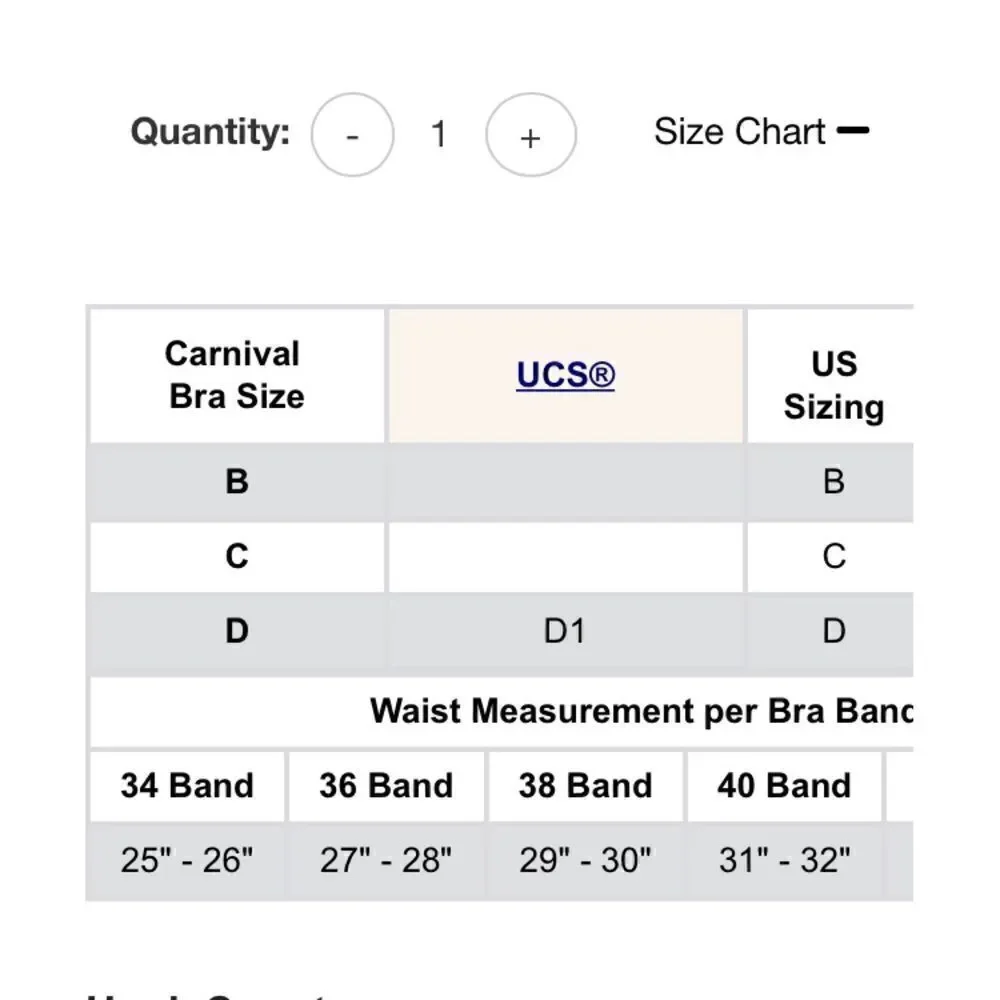Click Waist Measurement per Bra Band heading

point(642,710)
